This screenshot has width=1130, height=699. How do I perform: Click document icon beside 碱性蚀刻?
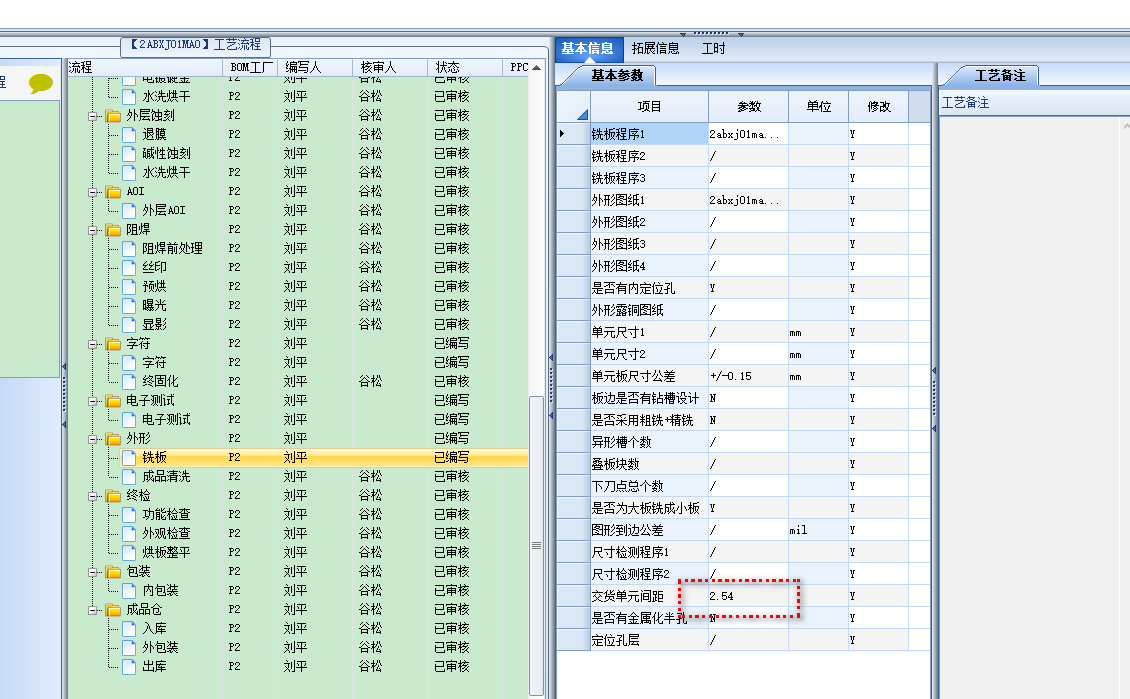click(129, 153)
